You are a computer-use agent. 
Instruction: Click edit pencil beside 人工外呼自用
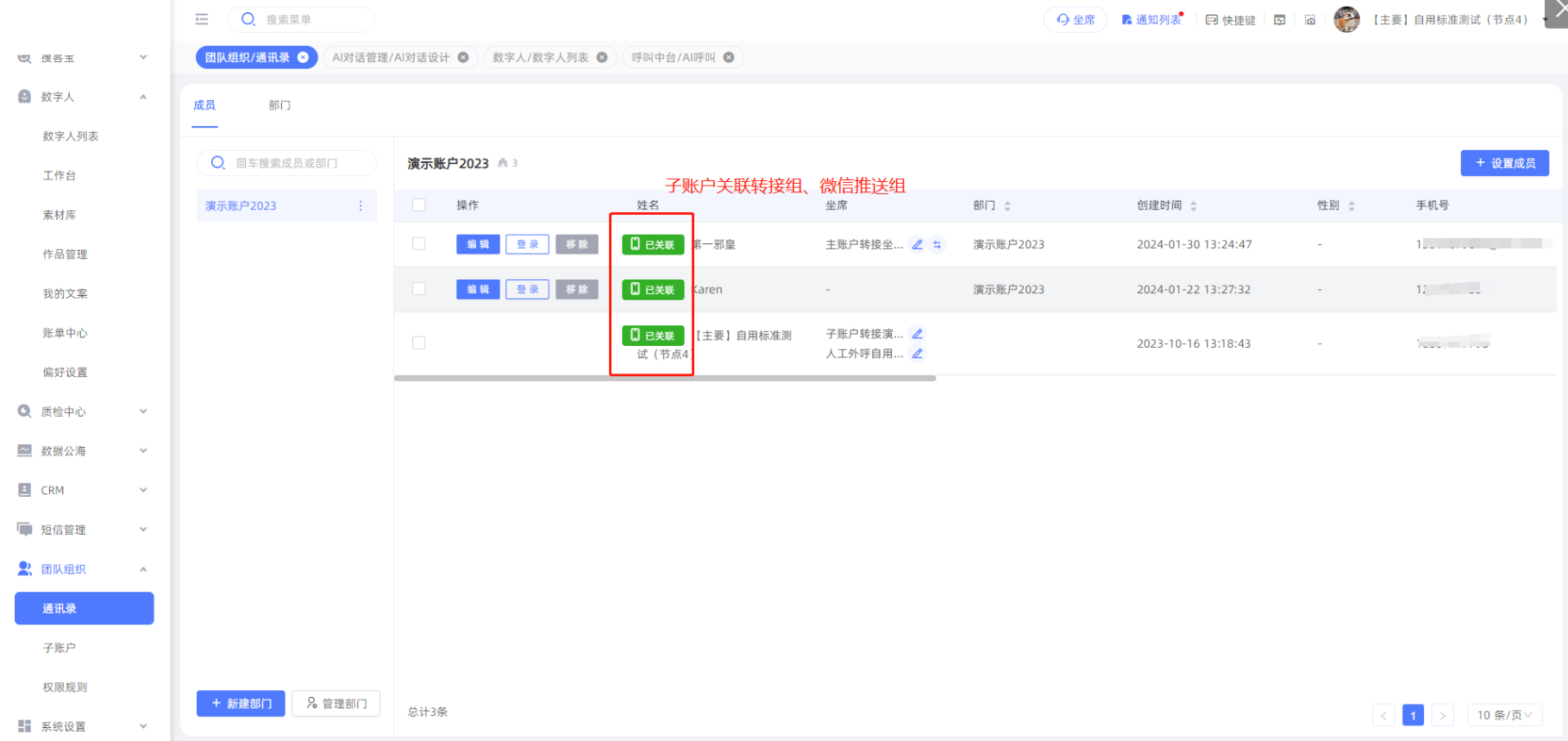918,354
